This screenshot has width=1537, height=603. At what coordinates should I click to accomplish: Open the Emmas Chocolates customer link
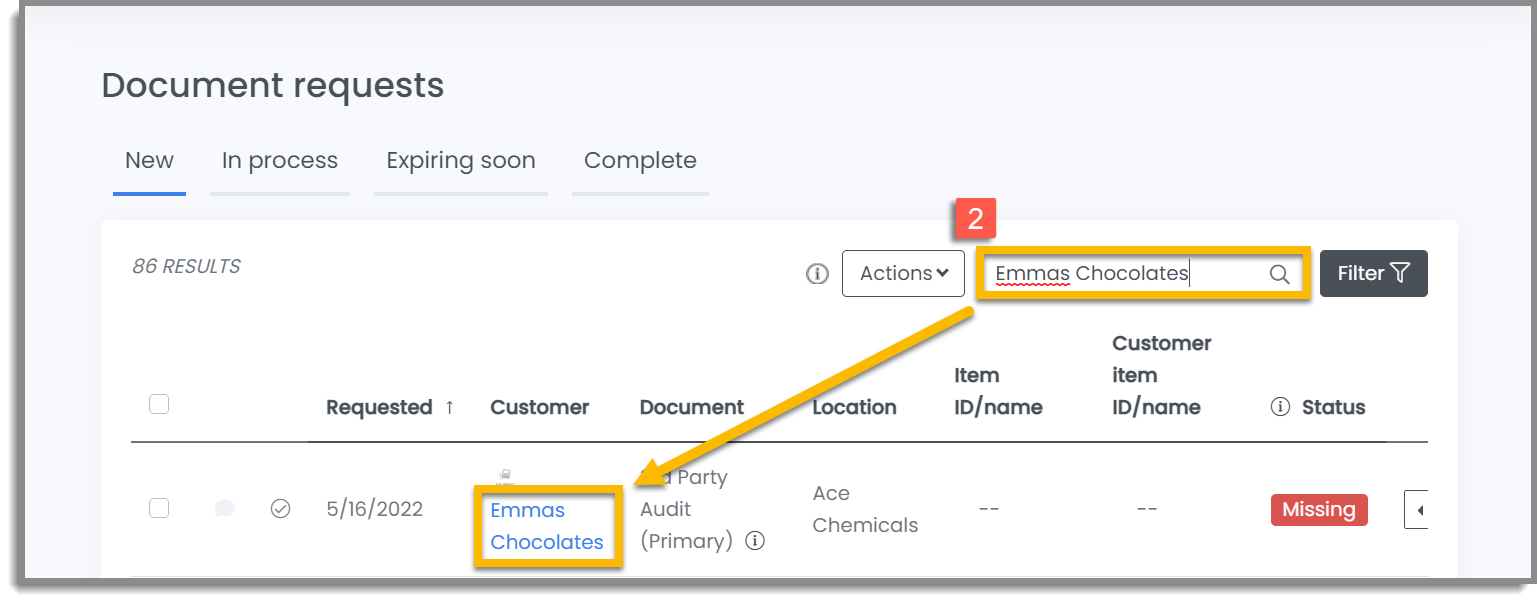[546, 525]
